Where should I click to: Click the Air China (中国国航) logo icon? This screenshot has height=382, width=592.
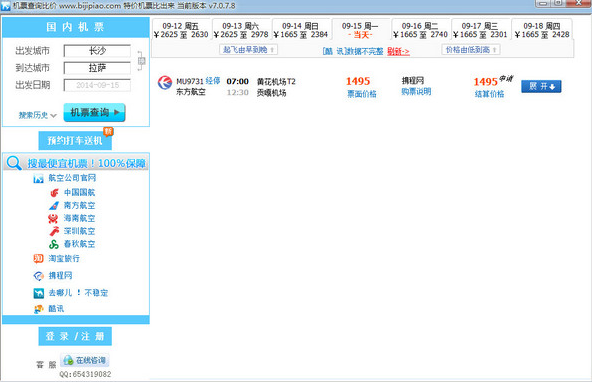point(54,193)
